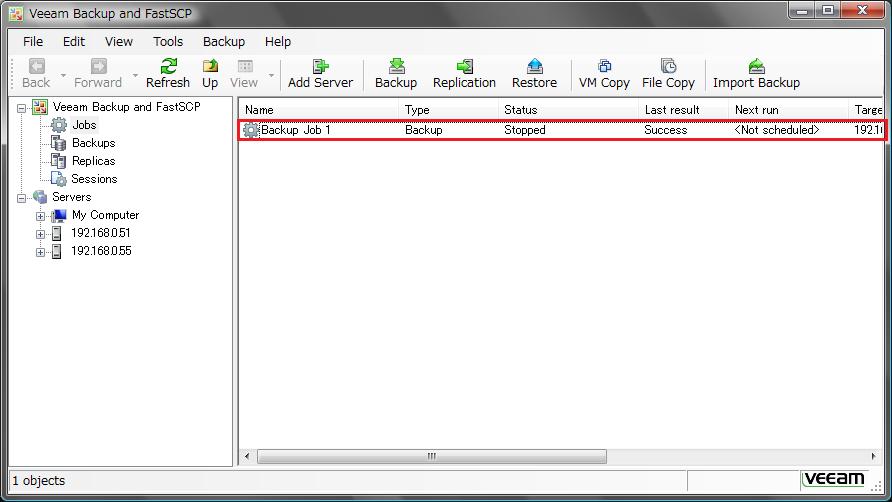
Task: Expand the 192.168.0.51 server node
Action: (x=40, y=234)
